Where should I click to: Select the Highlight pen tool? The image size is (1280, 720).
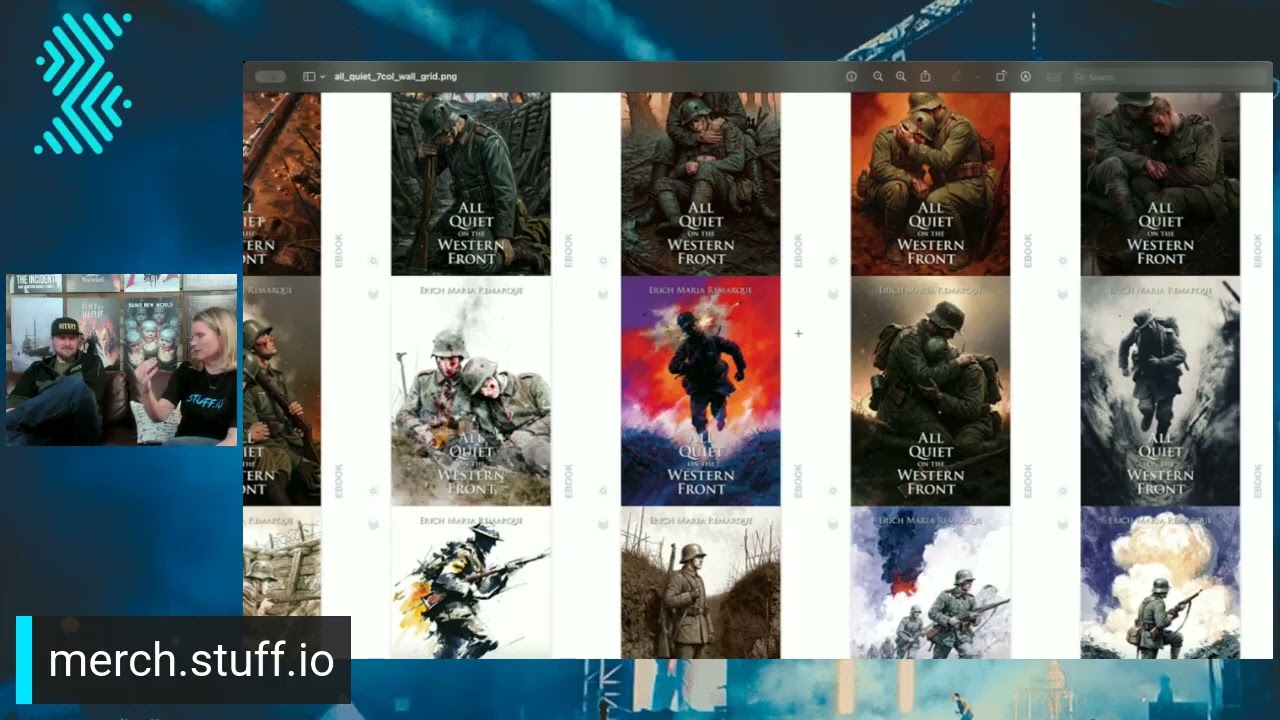pyautogui.click(x=956, y=76)
